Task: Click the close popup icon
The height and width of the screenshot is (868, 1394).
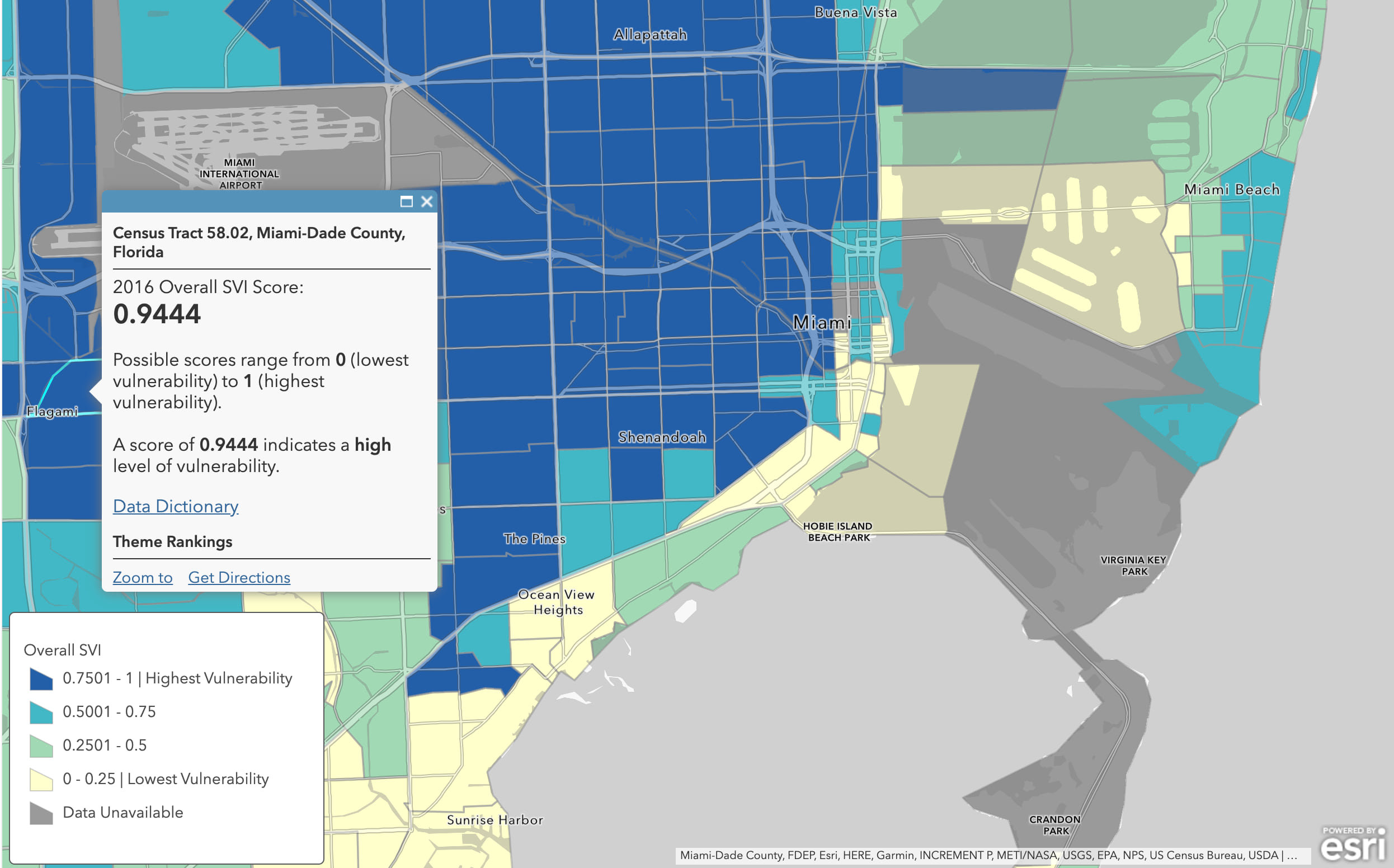Action: point(425,201)
